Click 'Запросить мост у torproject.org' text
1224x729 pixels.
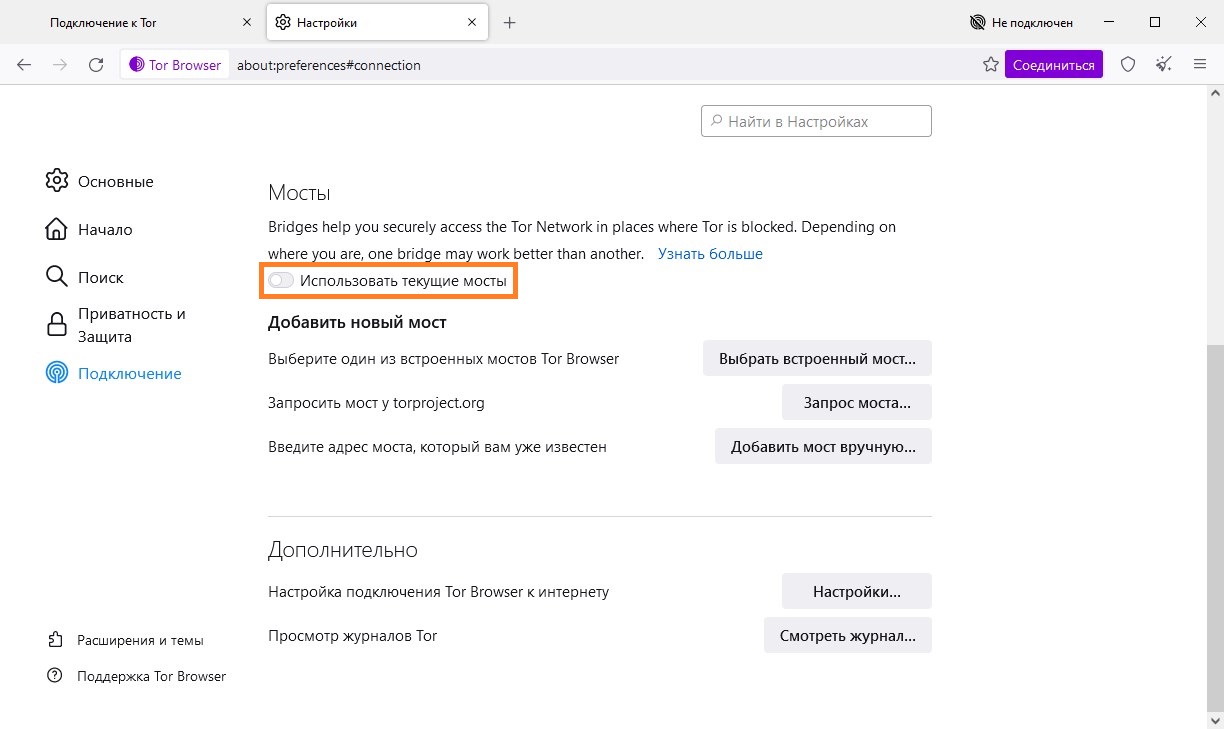[x=376, y=403]
